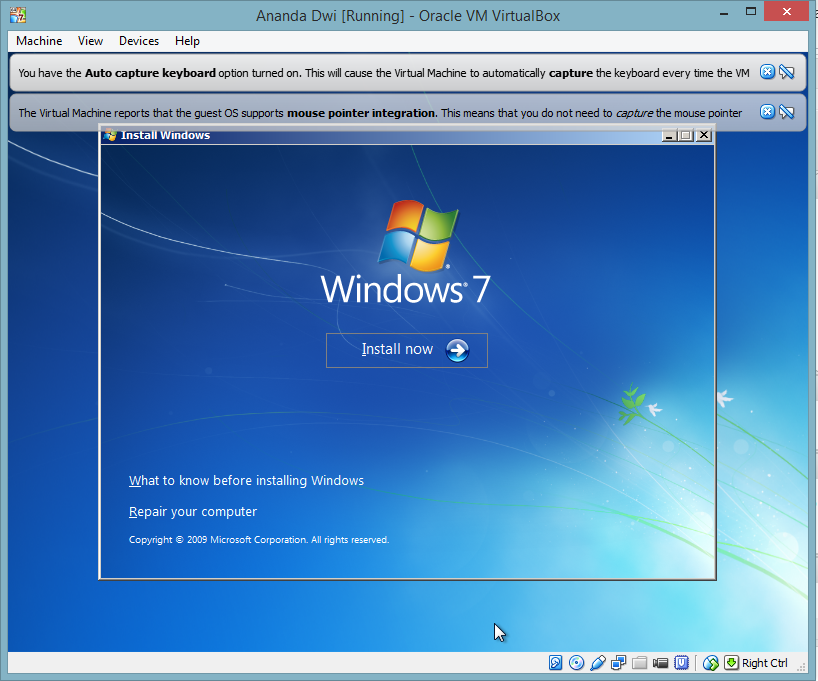
Task: Dismiss the Auto capture keyboard notification
Action: tap(767, 72)
